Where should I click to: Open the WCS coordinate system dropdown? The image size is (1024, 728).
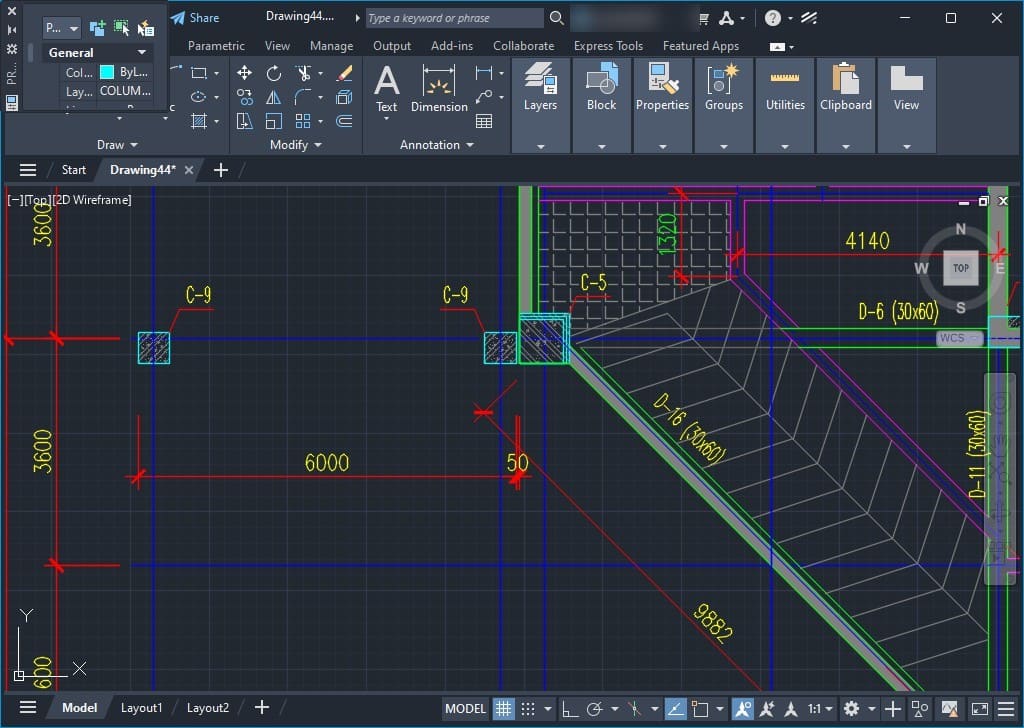pyautogui.click(x=959, y=338)
